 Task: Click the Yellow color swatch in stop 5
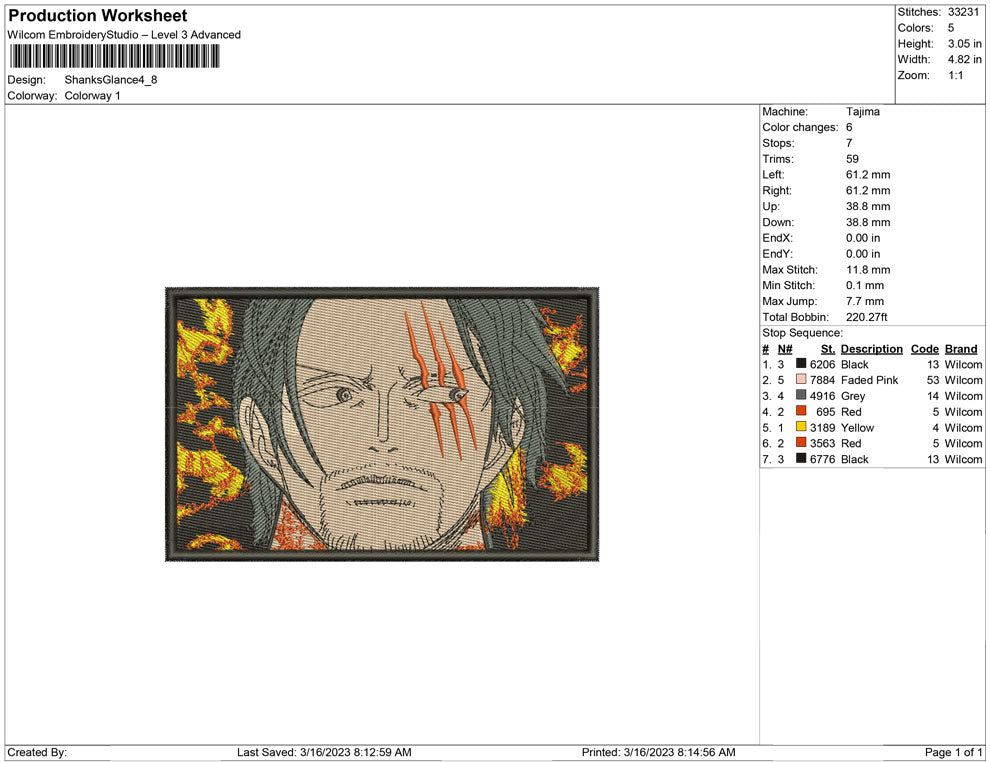tap(801, 427)
